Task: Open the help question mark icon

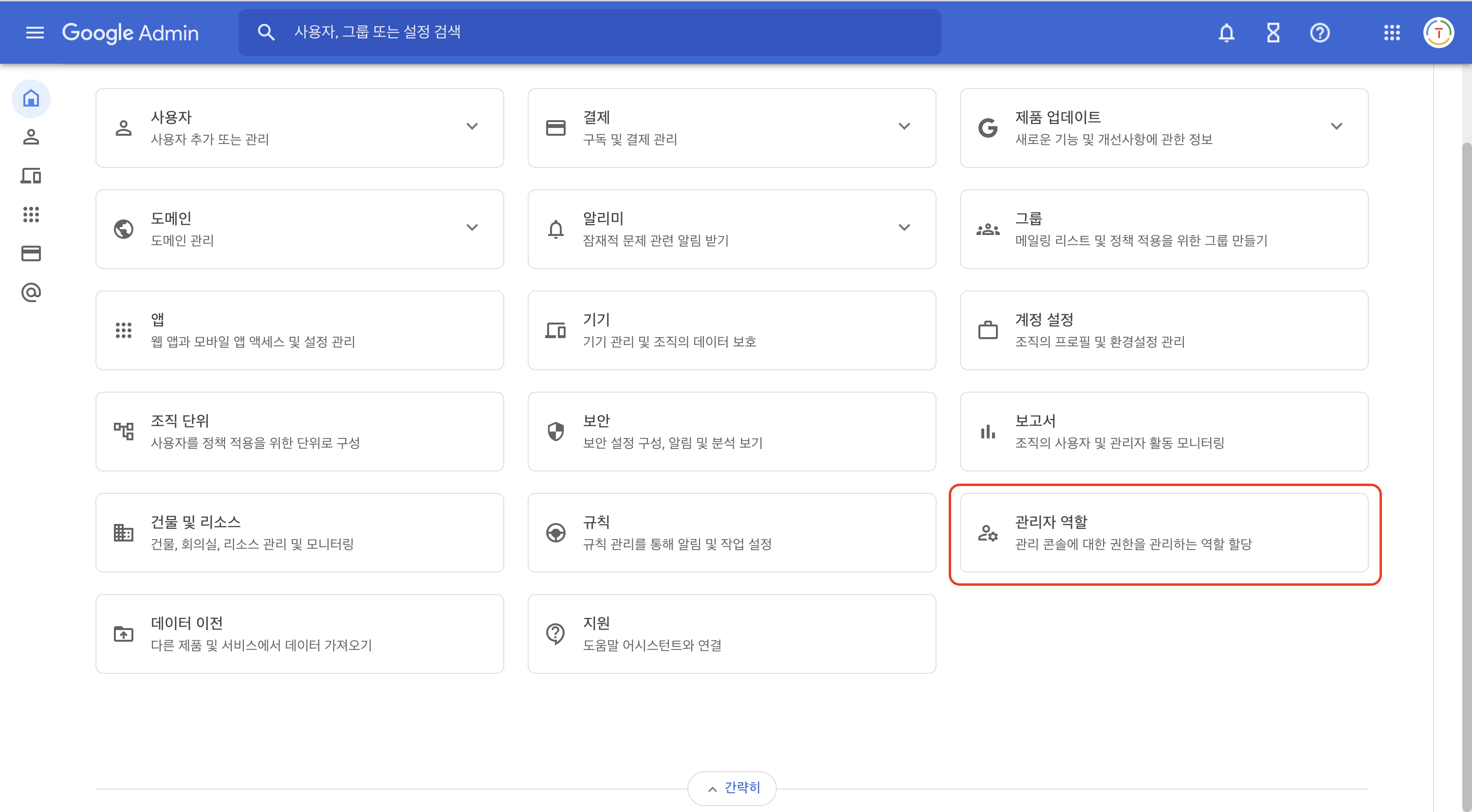Action: [1320, 33]
